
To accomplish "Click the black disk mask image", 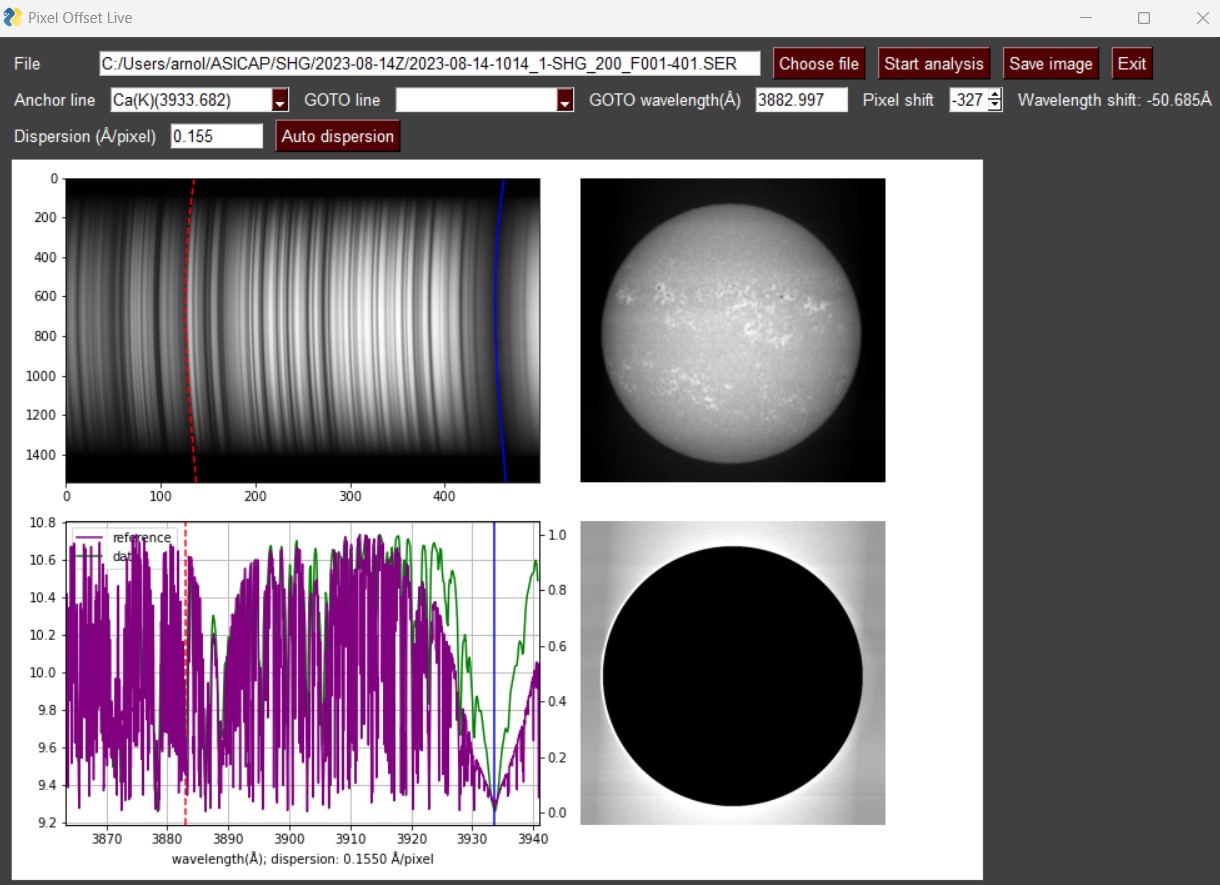I will pyautogui.click(x=732, y=673).
